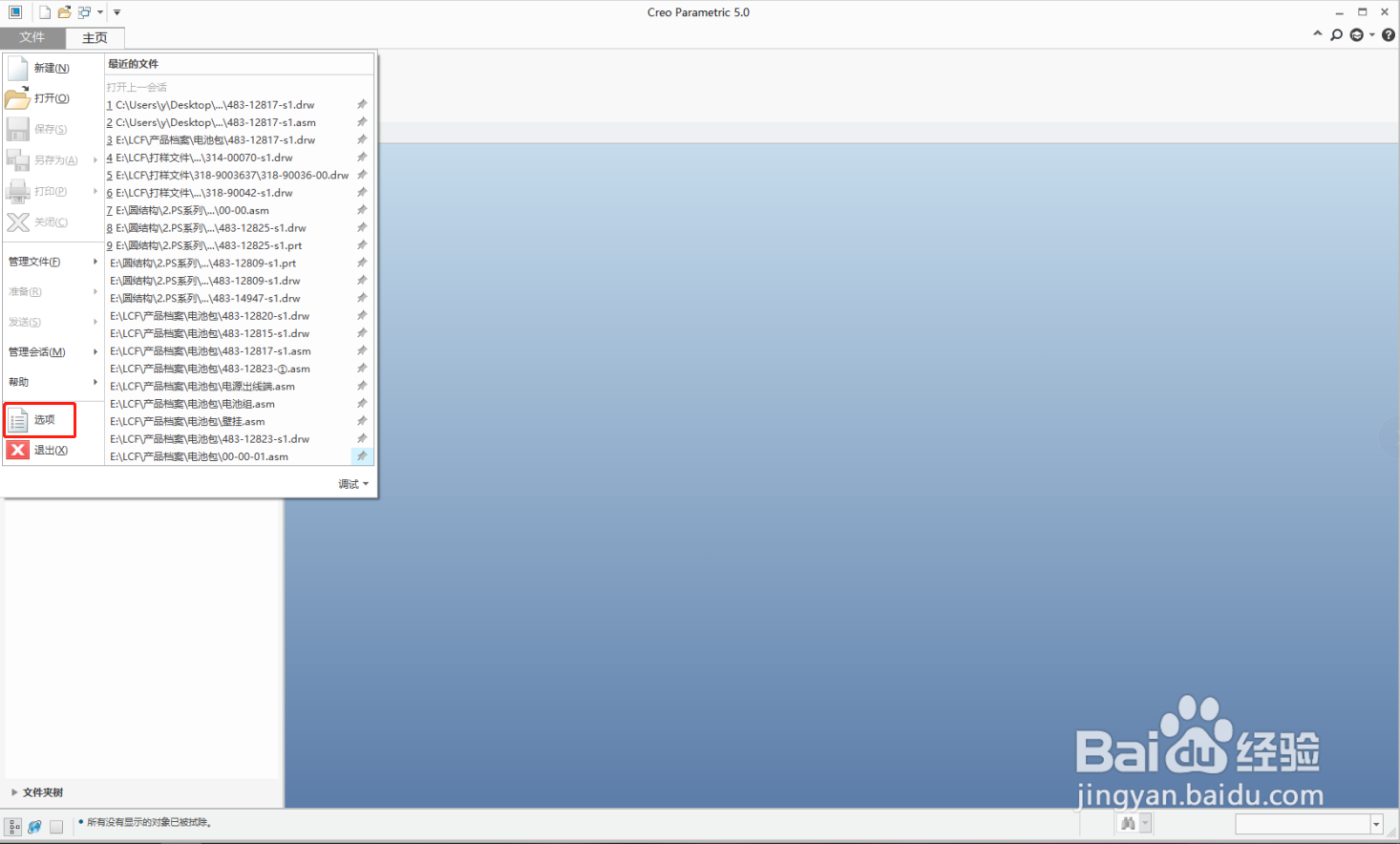1400x844 pixels.
Task: Click the Creo application icon in title bar
Action: tap(15, 12)
